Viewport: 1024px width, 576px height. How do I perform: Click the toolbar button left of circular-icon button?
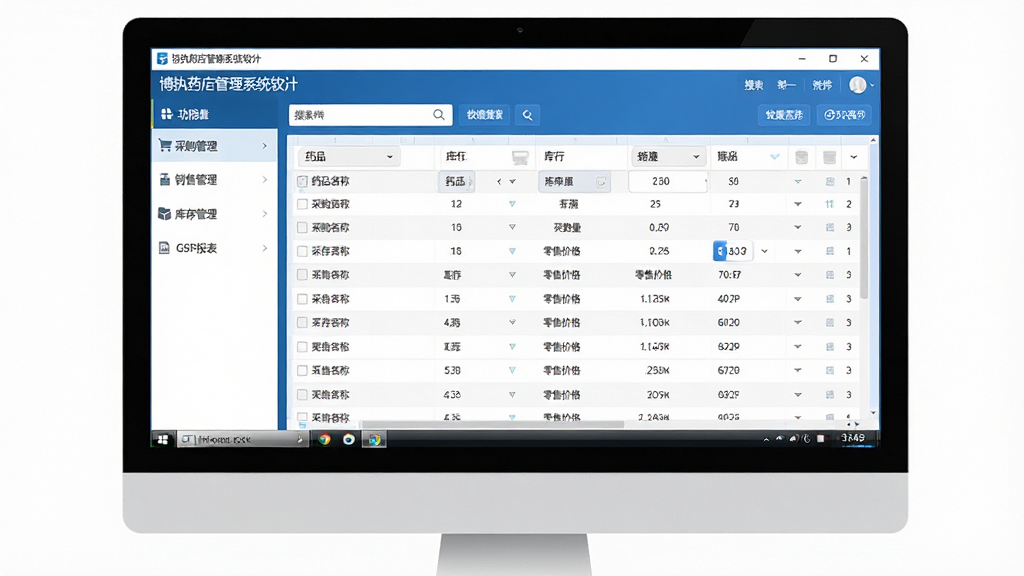784,115
